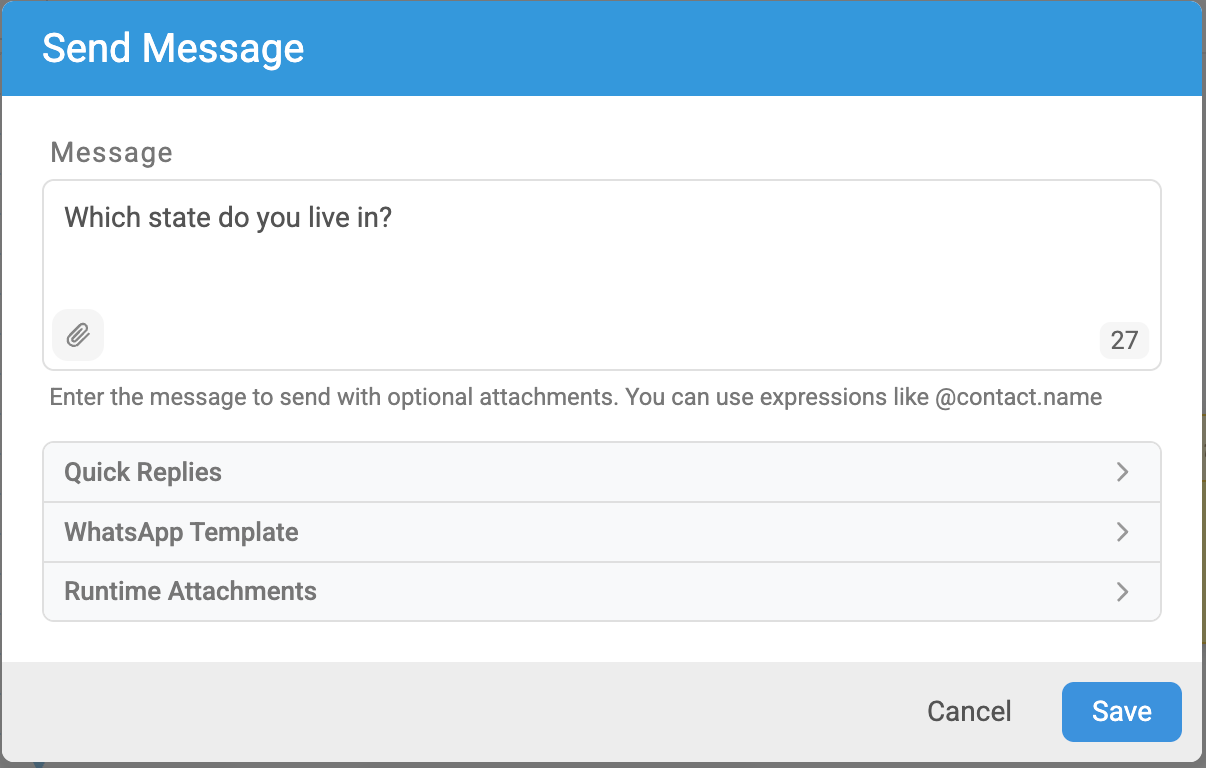The width and height of the screenshot is (1206, 768).
Task: Click the character counter showing 27
Action: (1124, 341)
